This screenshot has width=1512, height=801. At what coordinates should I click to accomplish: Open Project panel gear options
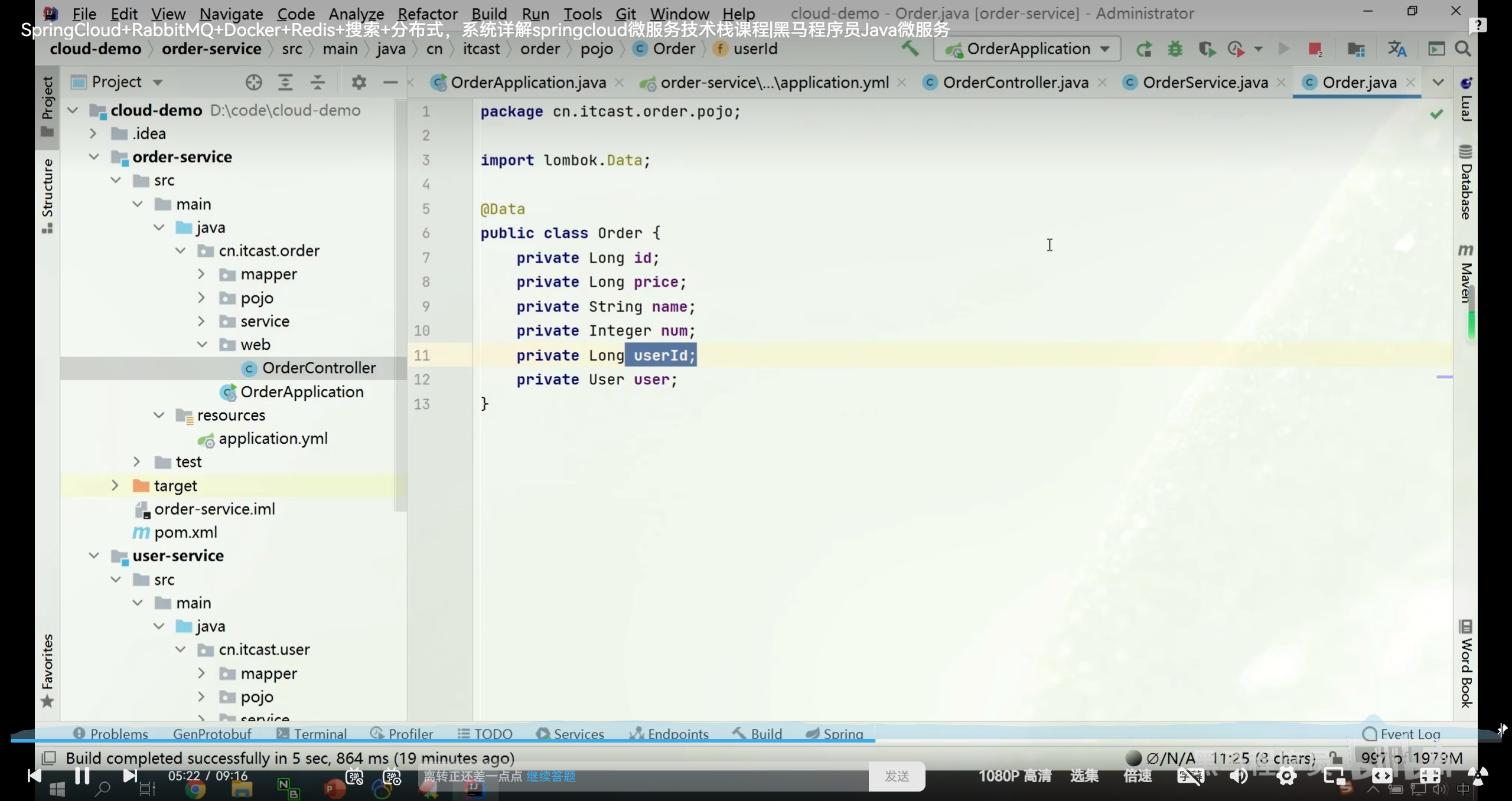pos(359,82)
